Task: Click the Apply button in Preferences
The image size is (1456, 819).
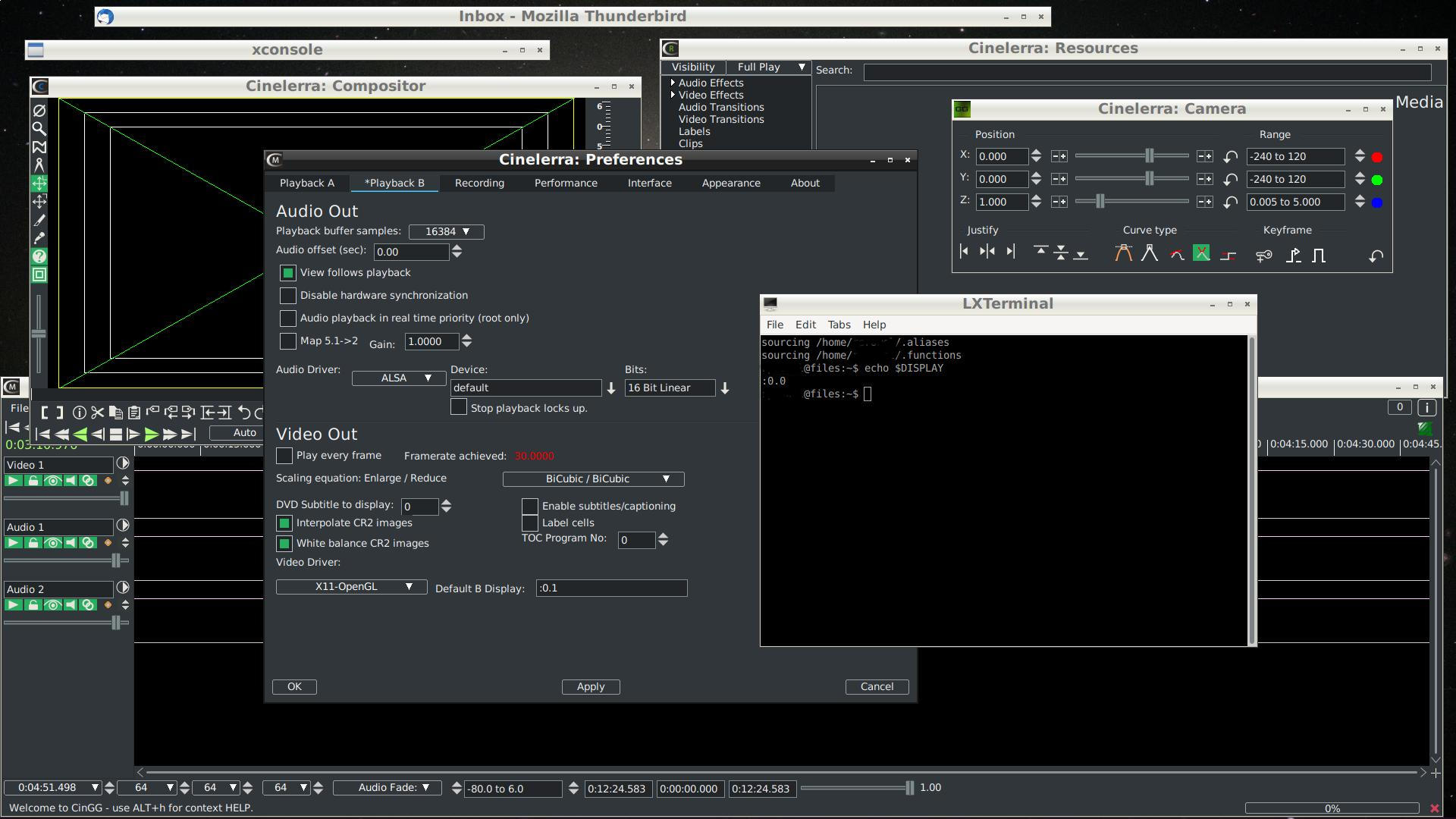Action: tap(590, 686)
